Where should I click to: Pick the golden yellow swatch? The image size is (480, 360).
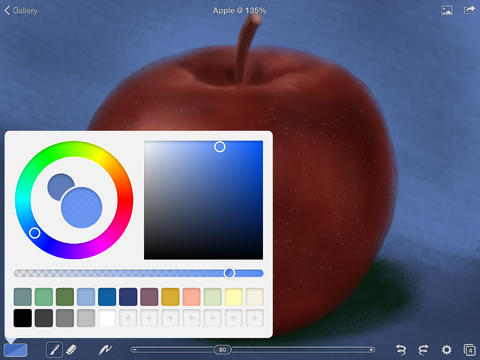pos(170,297)
